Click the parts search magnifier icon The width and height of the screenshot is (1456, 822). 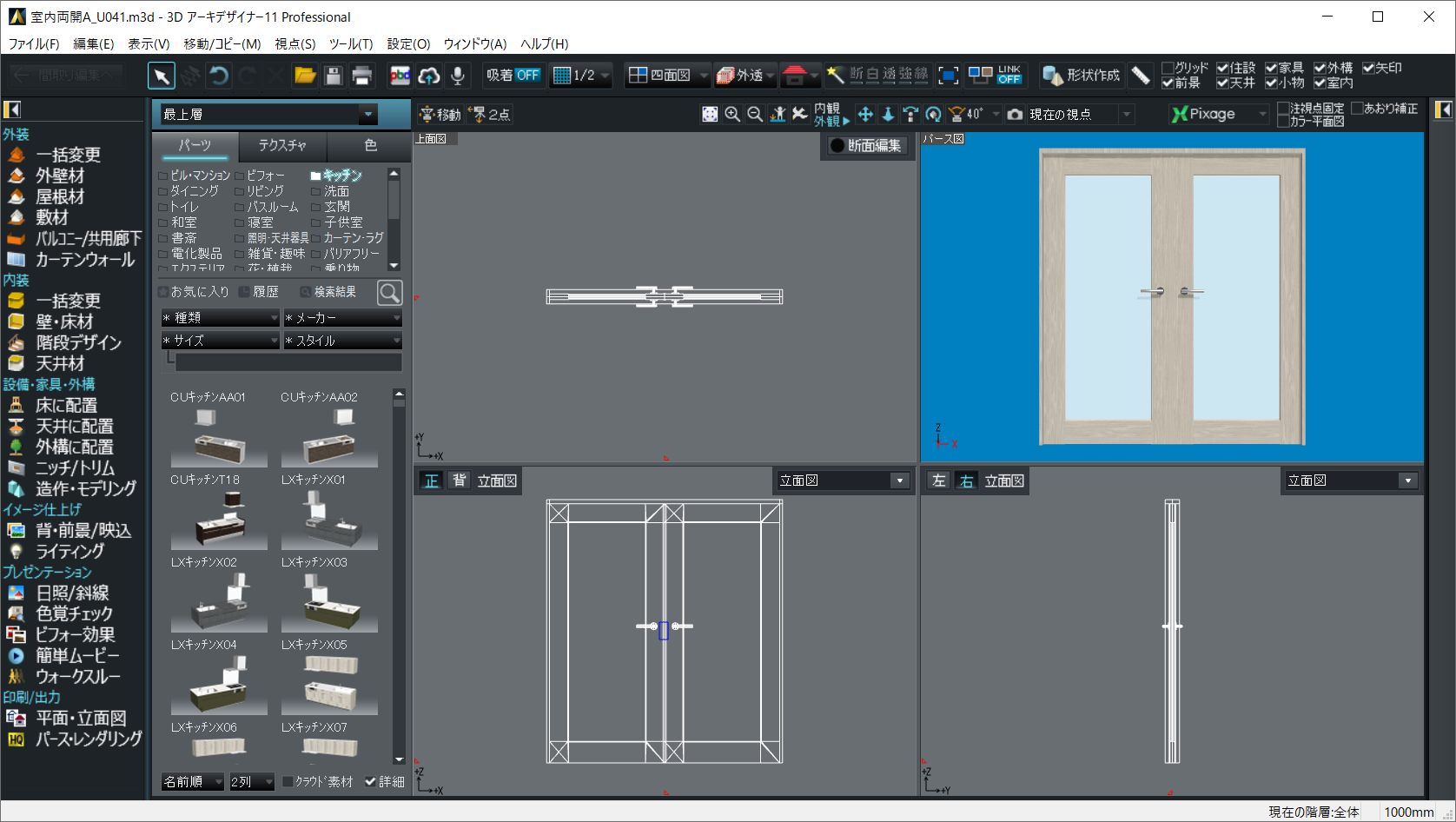[x=390, y=293]
